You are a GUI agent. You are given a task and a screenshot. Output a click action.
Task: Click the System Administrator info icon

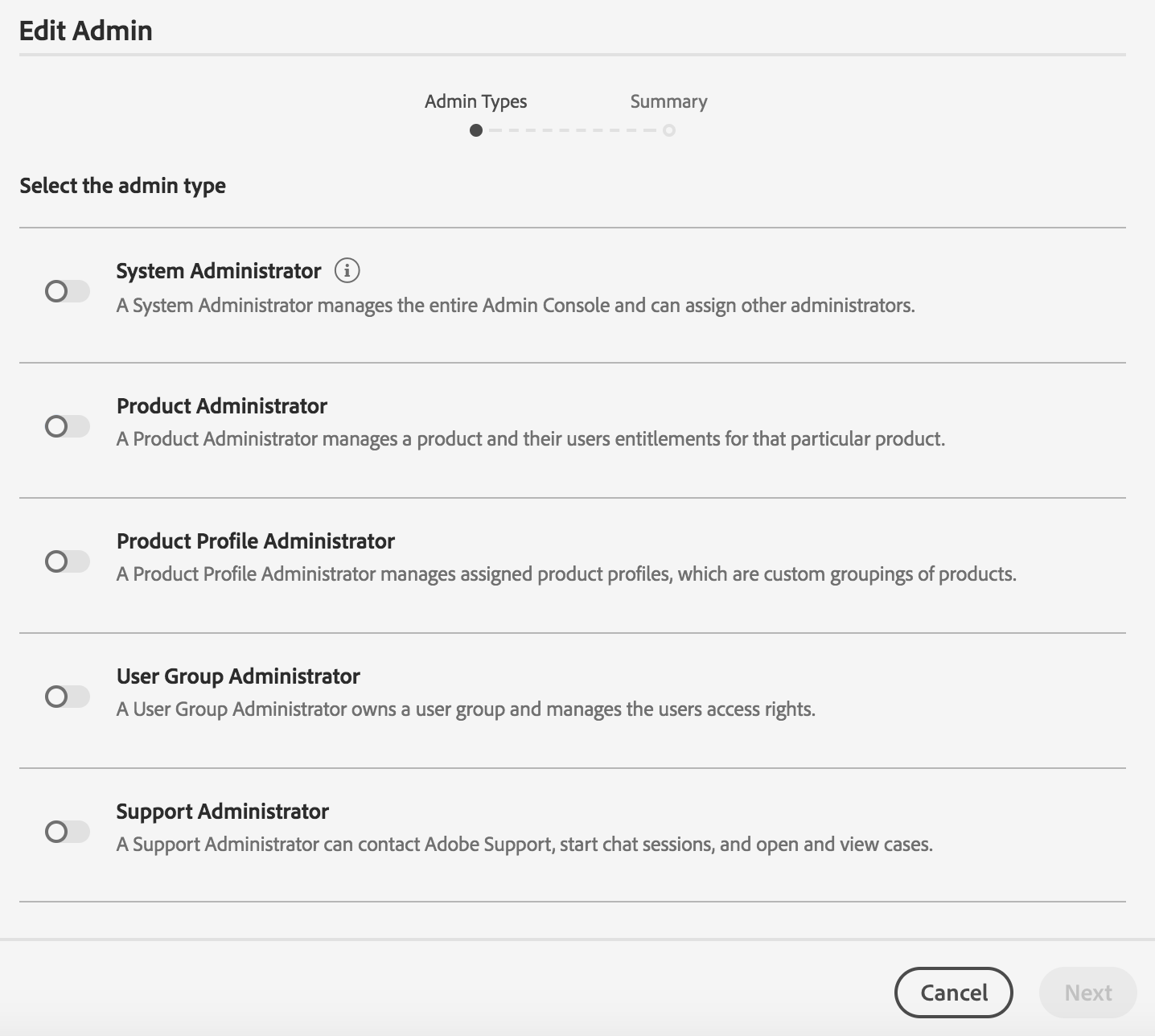[x=347, y=270]
